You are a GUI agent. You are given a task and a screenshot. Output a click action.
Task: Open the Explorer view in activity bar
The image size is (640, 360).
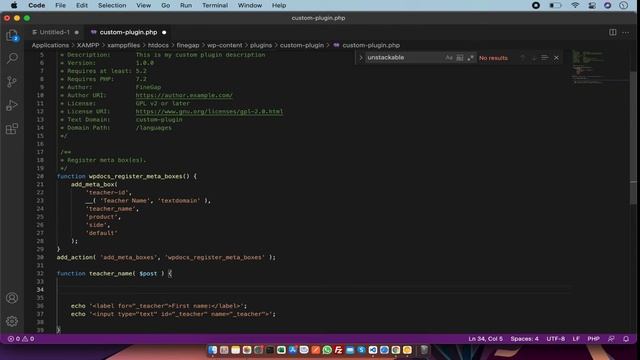pyautogui.click(x=12, y=35)
